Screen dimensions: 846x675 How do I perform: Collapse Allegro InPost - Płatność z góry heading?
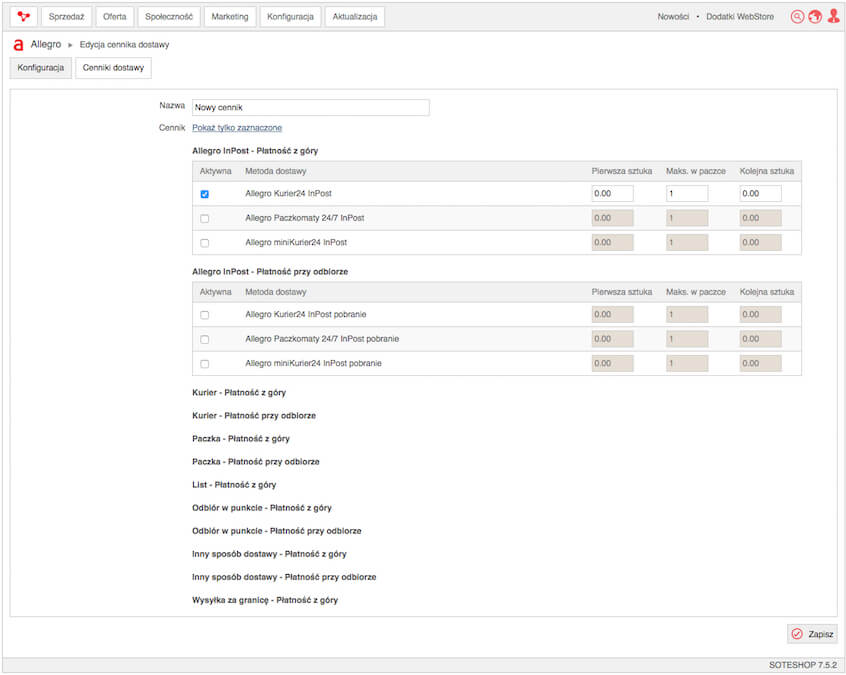click(x=255, y=151)
